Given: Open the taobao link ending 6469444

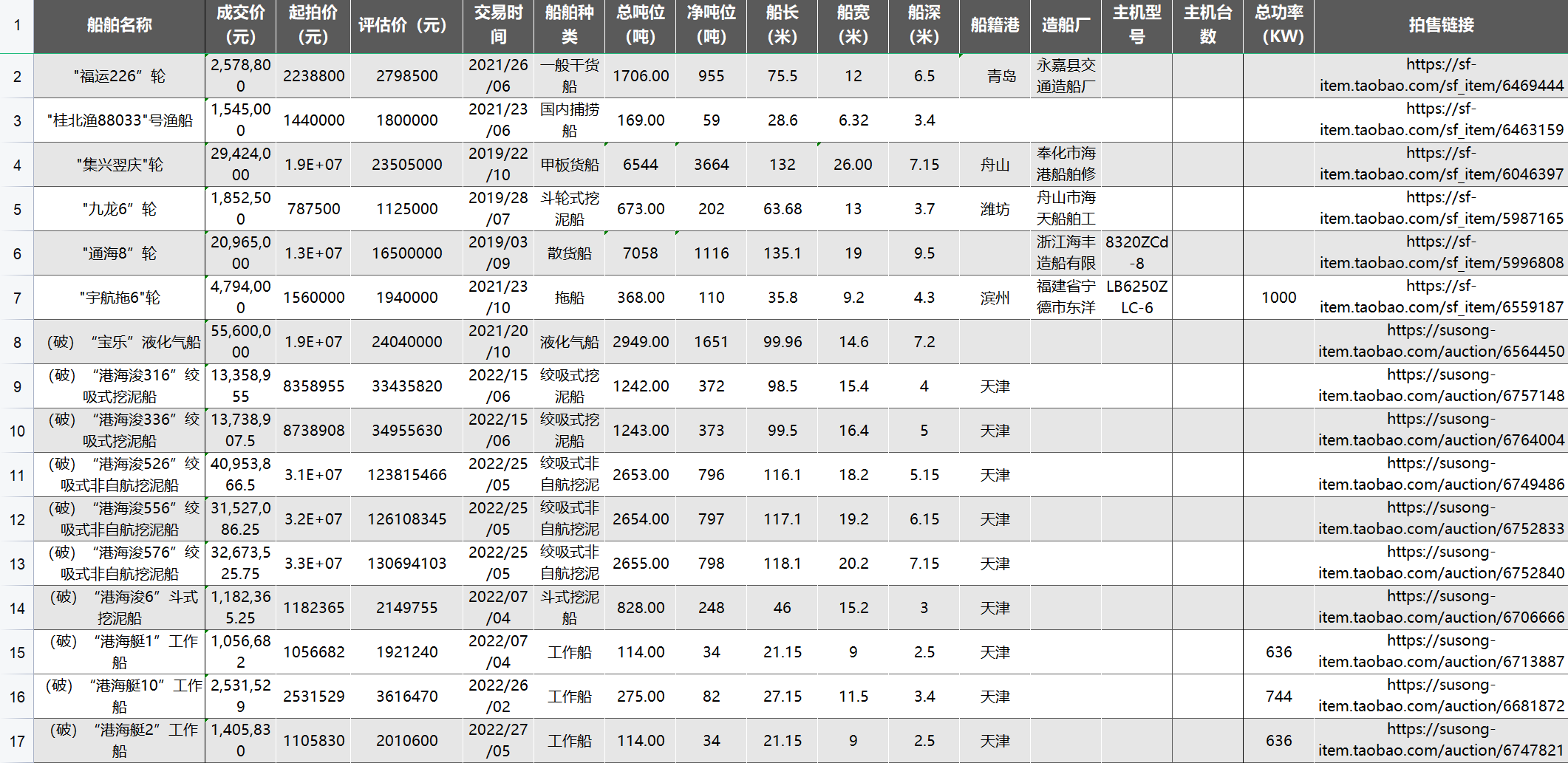Looking at the screenshot, I should click(1441, 75).
